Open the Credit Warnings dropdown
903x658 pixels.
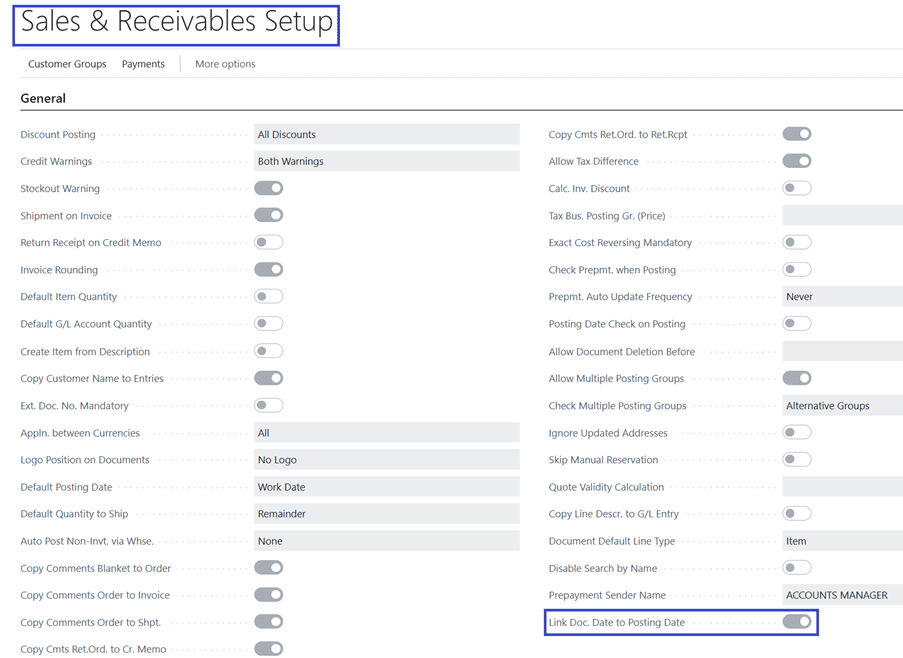click(386, 161)
